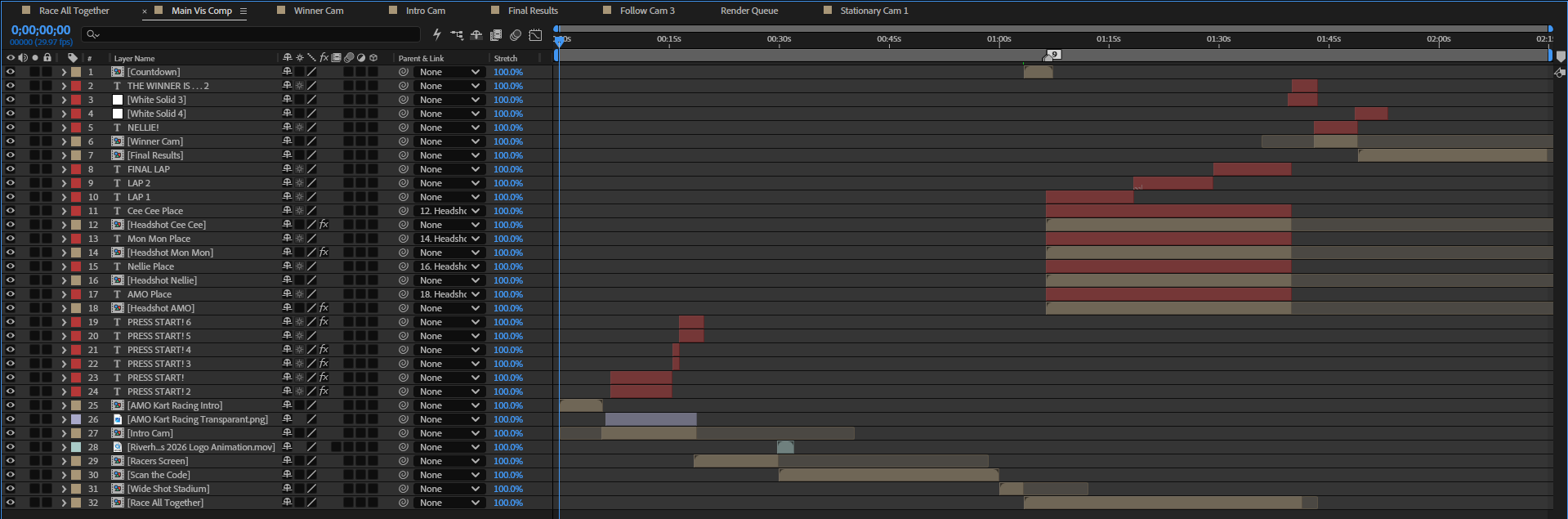Toggle Hide Shy Layers switch icon
Viewport: 1568px width, 519px height.
476,35
